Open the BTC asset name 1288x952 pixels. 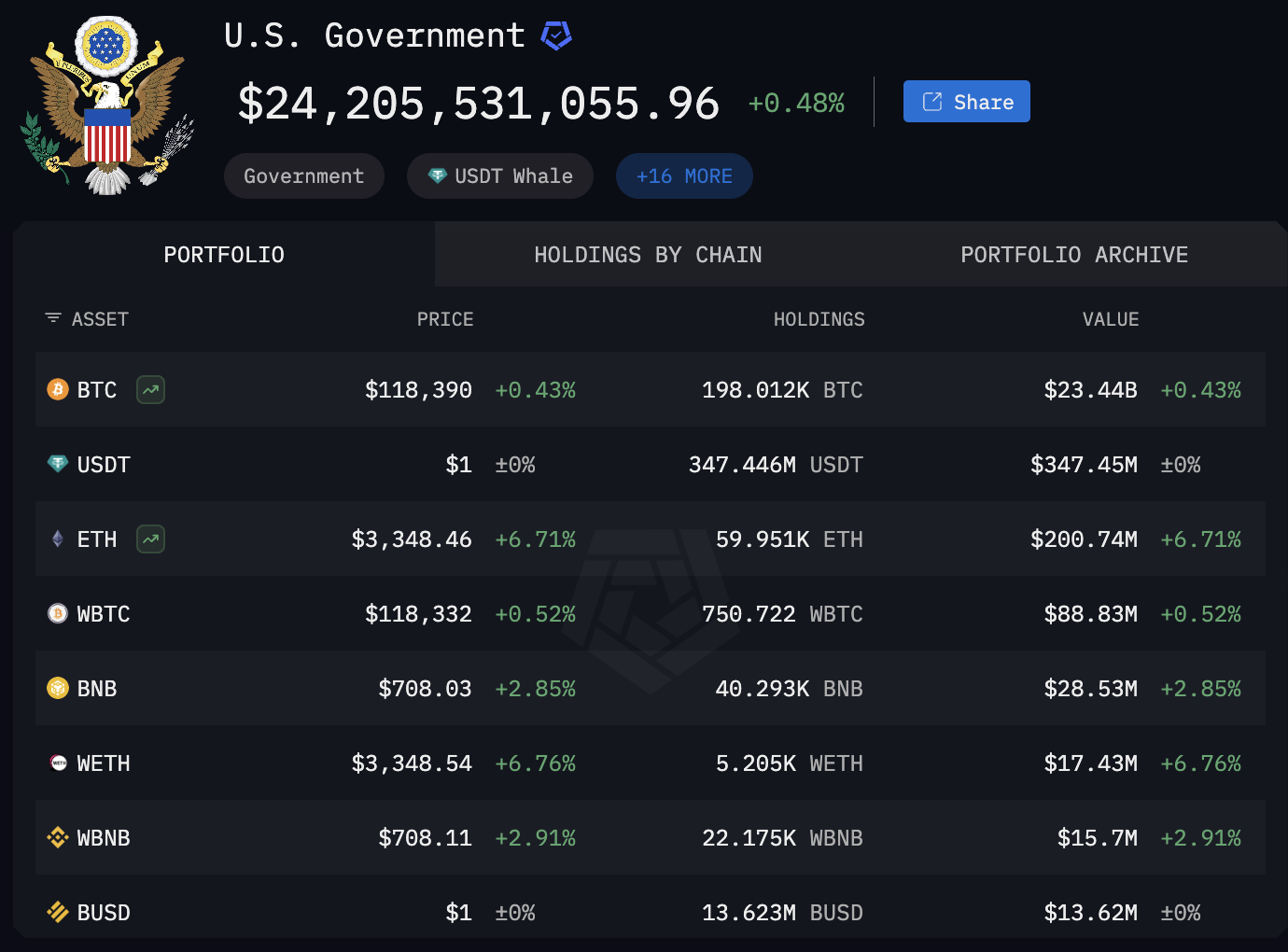[97, 390]
